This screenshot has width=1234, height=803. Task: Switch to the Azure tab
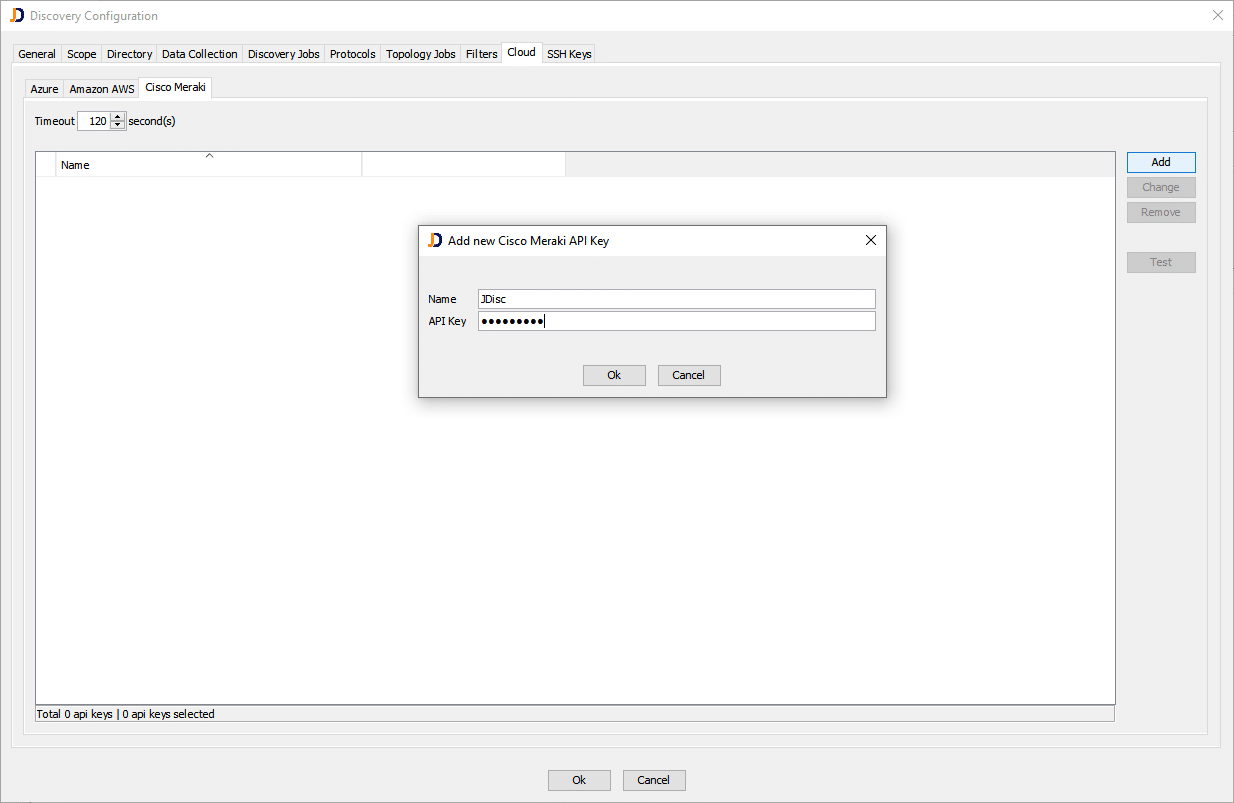[43, 88]
